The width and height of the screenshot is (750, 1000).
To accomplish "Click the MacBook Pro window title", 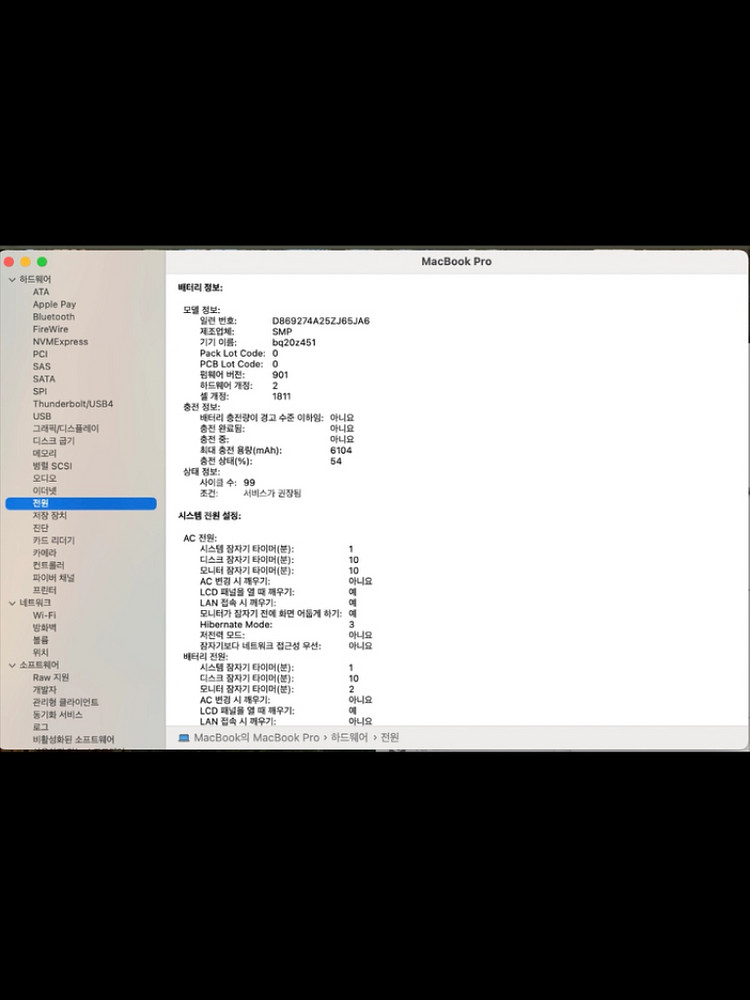I will (x=457, y=261).
